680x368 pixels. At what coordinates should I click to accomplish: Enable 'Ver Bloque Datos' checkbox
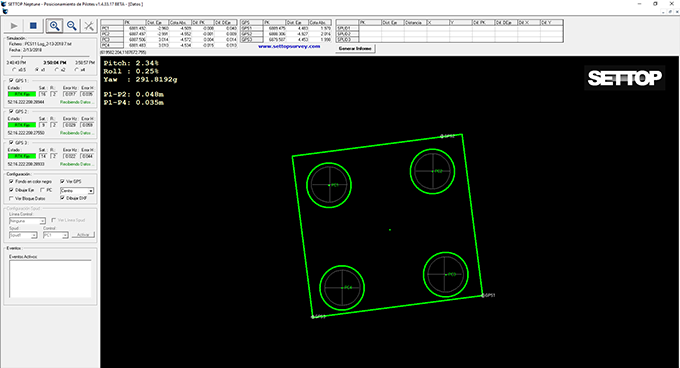11,199
